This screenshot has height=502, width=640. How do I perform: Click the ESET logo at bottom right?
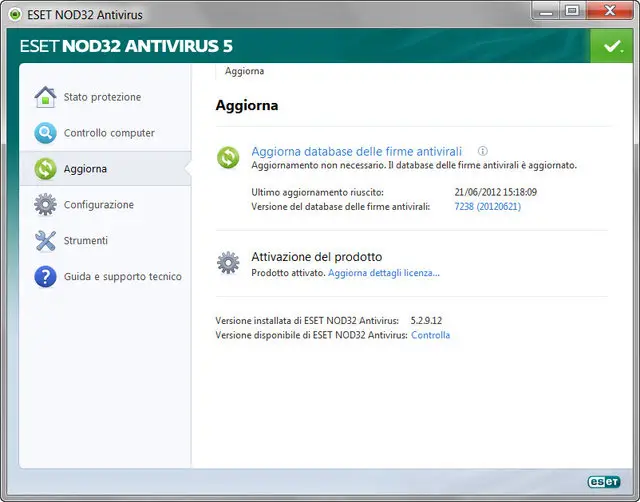point(604,482)
